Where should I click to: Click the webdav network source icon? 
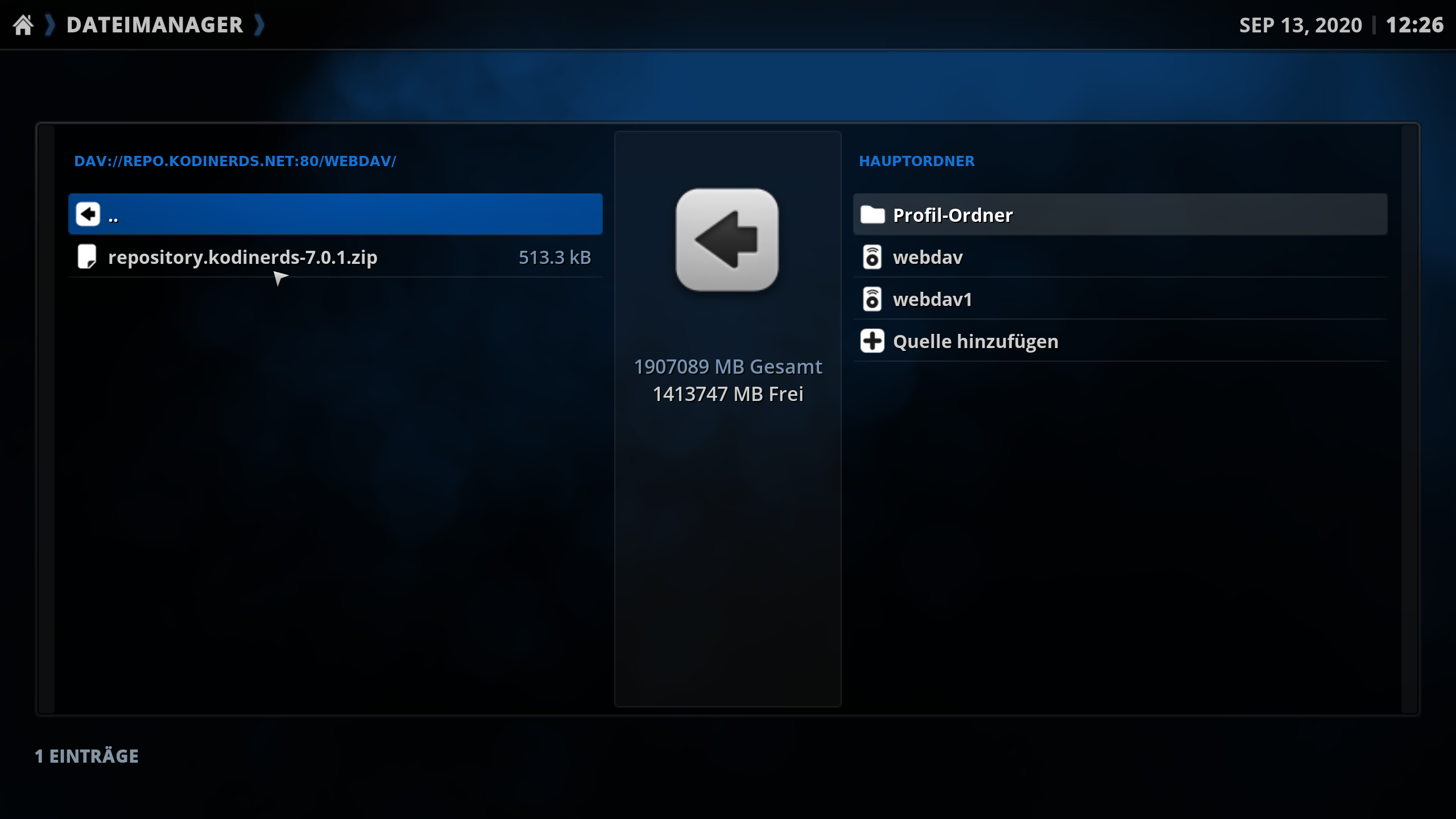click(872, 257)
